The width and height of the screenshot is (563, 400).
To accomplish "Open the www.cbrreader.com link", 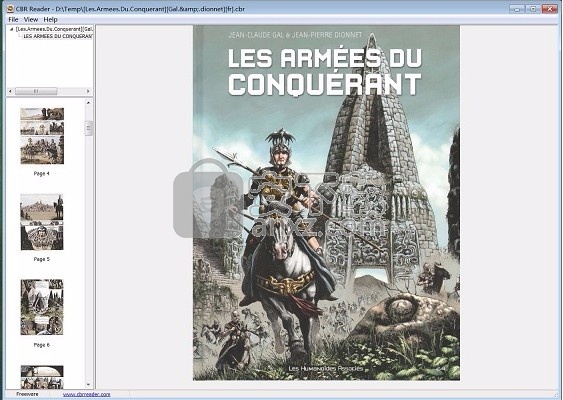I will tap(87, 394).
